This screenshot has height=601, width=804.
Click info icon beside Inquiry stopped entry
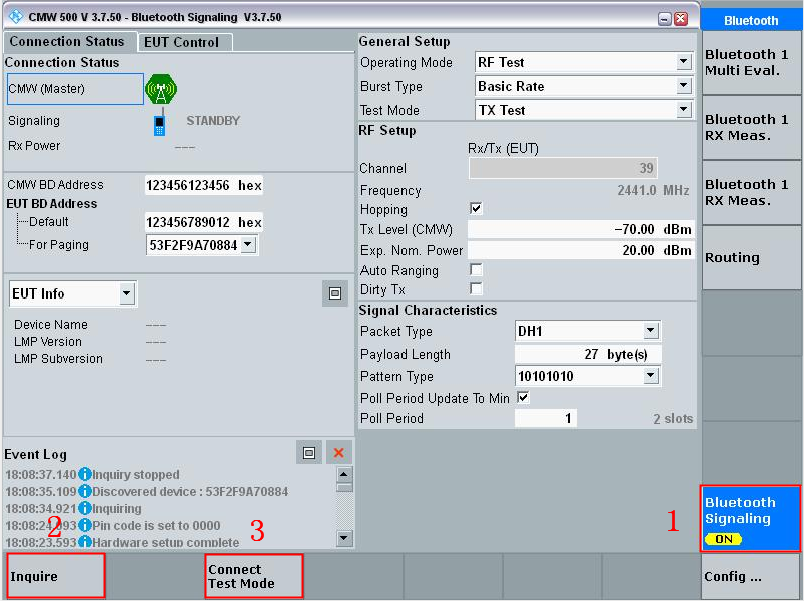[85, 474]
